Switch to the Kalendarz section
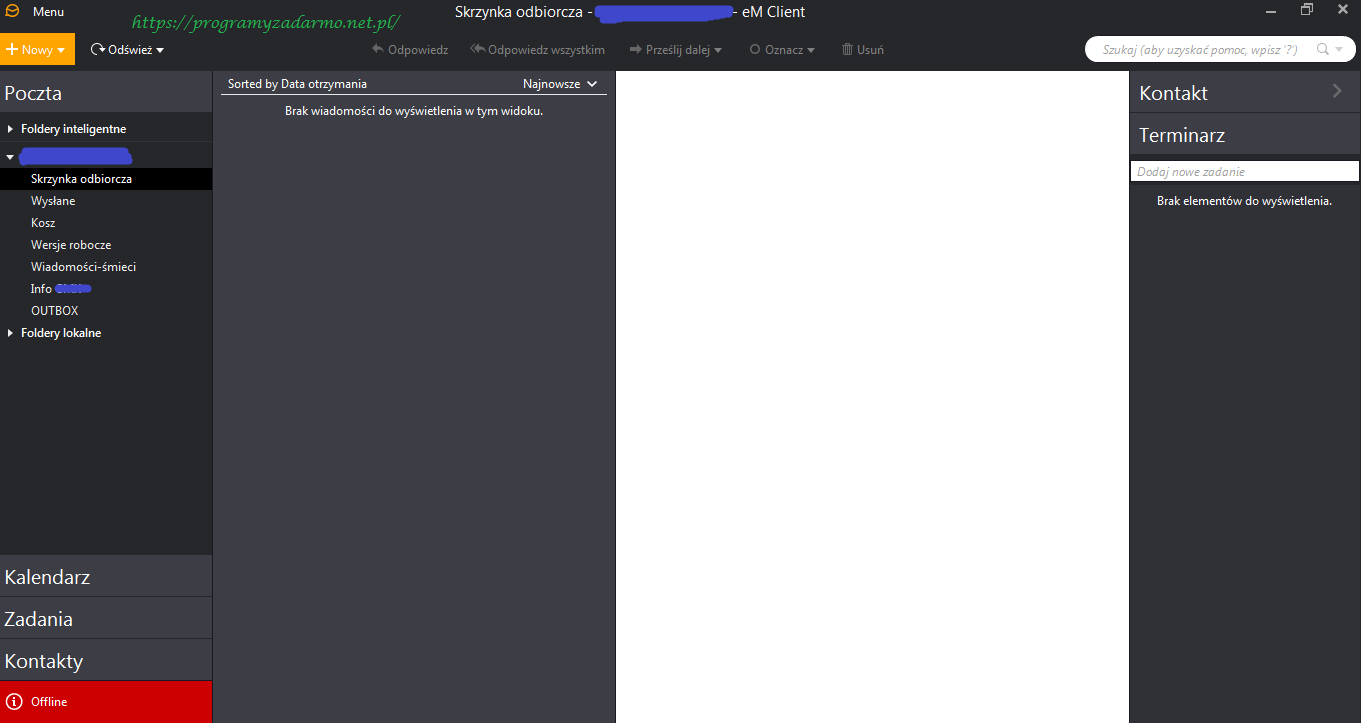Screen dimensions: 1361x723 click(x=47, y=577)
